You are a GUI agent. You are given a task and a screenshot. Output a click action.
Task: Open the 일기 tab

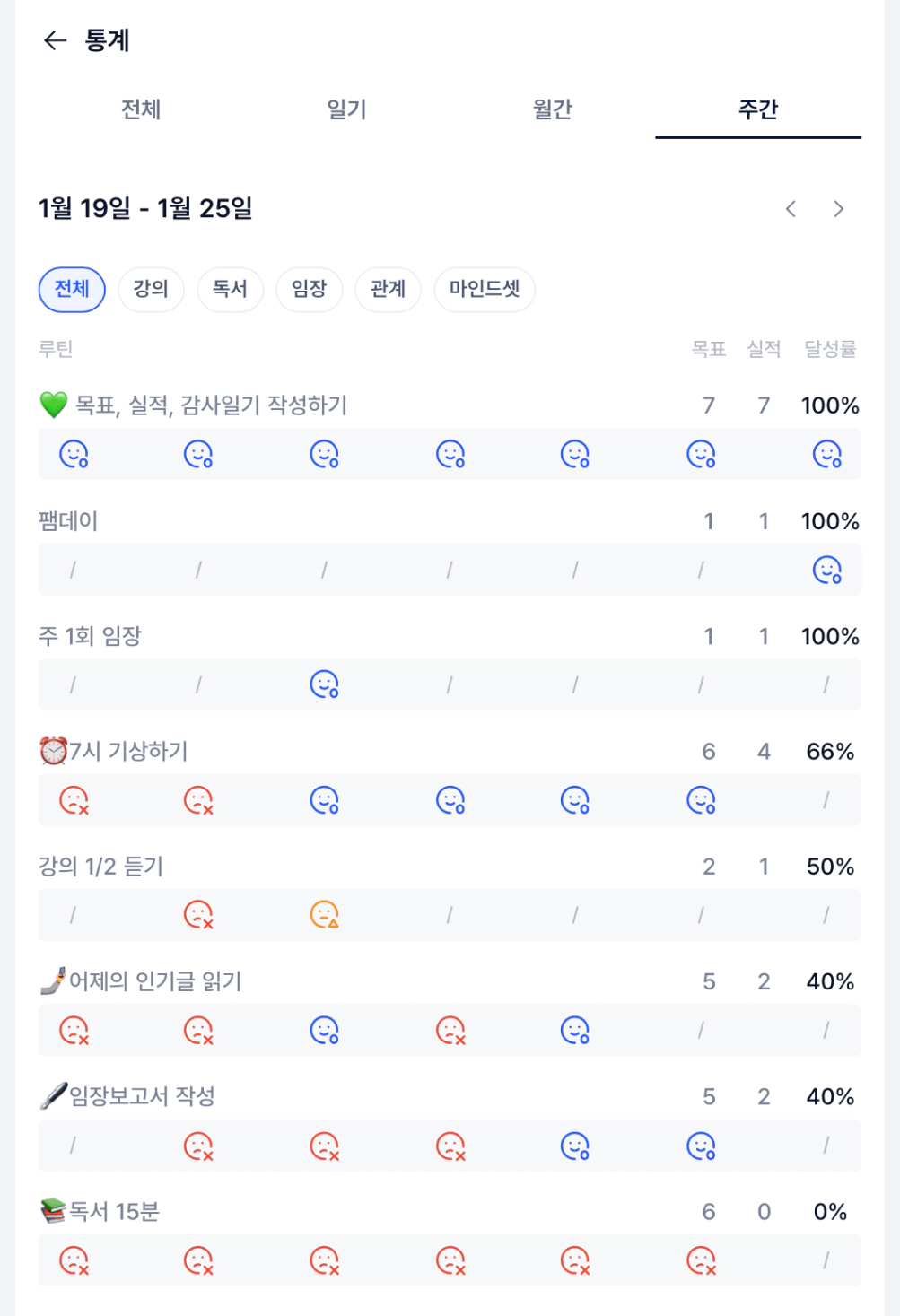tap(346, 109)
